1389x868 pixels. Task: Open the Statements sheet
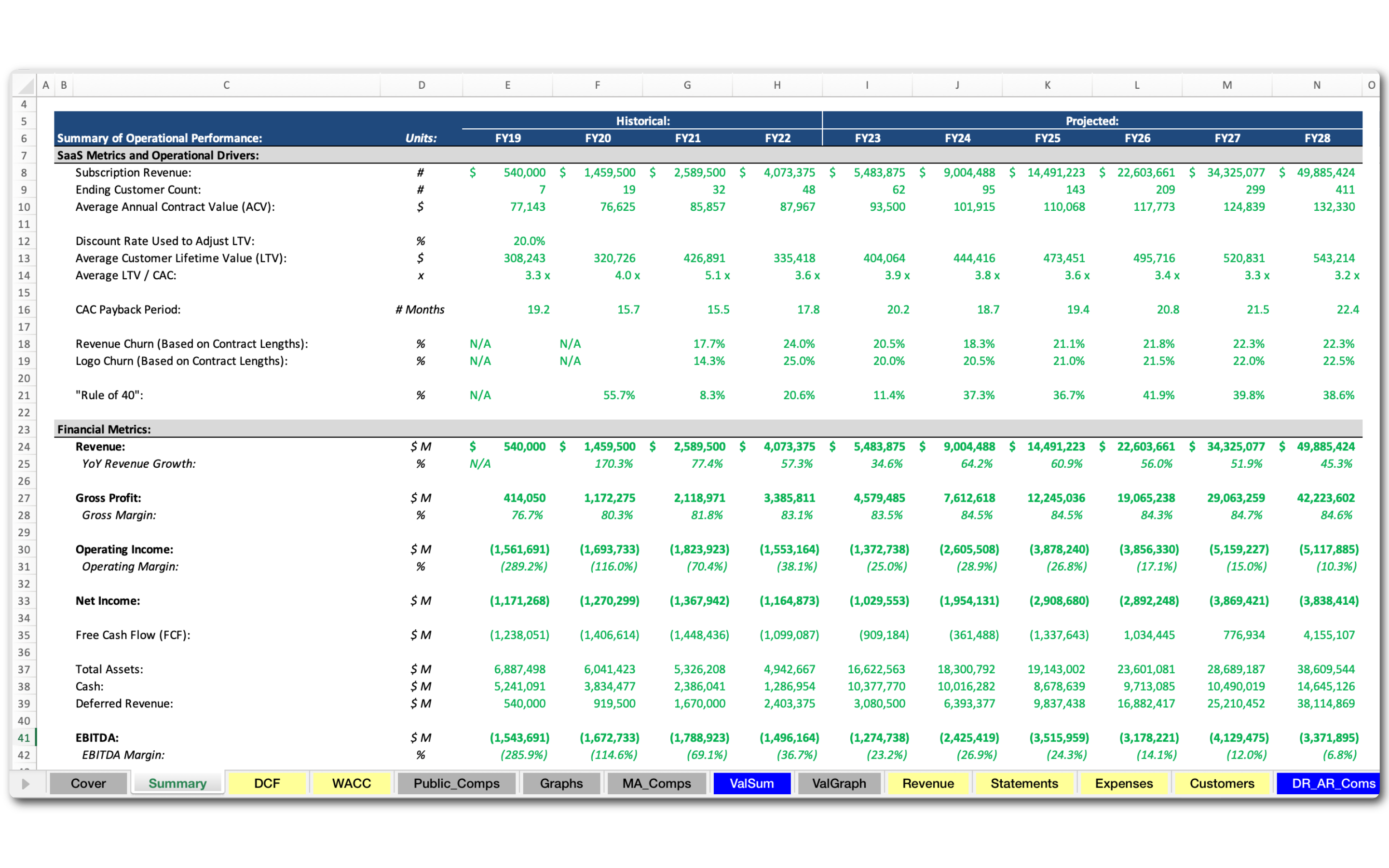[1025, 783]
